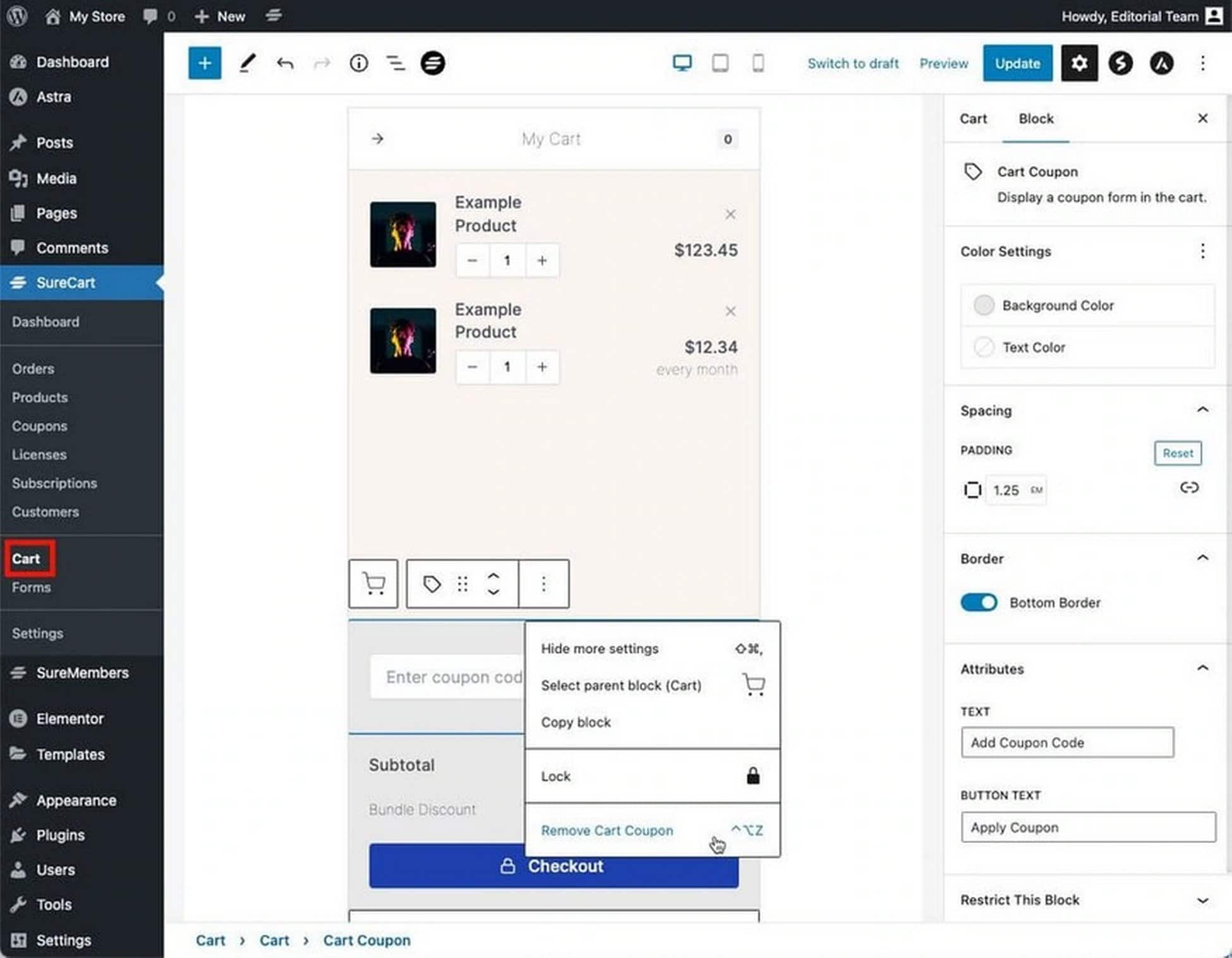This screenshot has width=1232, height=958.
Task: Collapse the Spacing panel
Action: pos(1202,410)
